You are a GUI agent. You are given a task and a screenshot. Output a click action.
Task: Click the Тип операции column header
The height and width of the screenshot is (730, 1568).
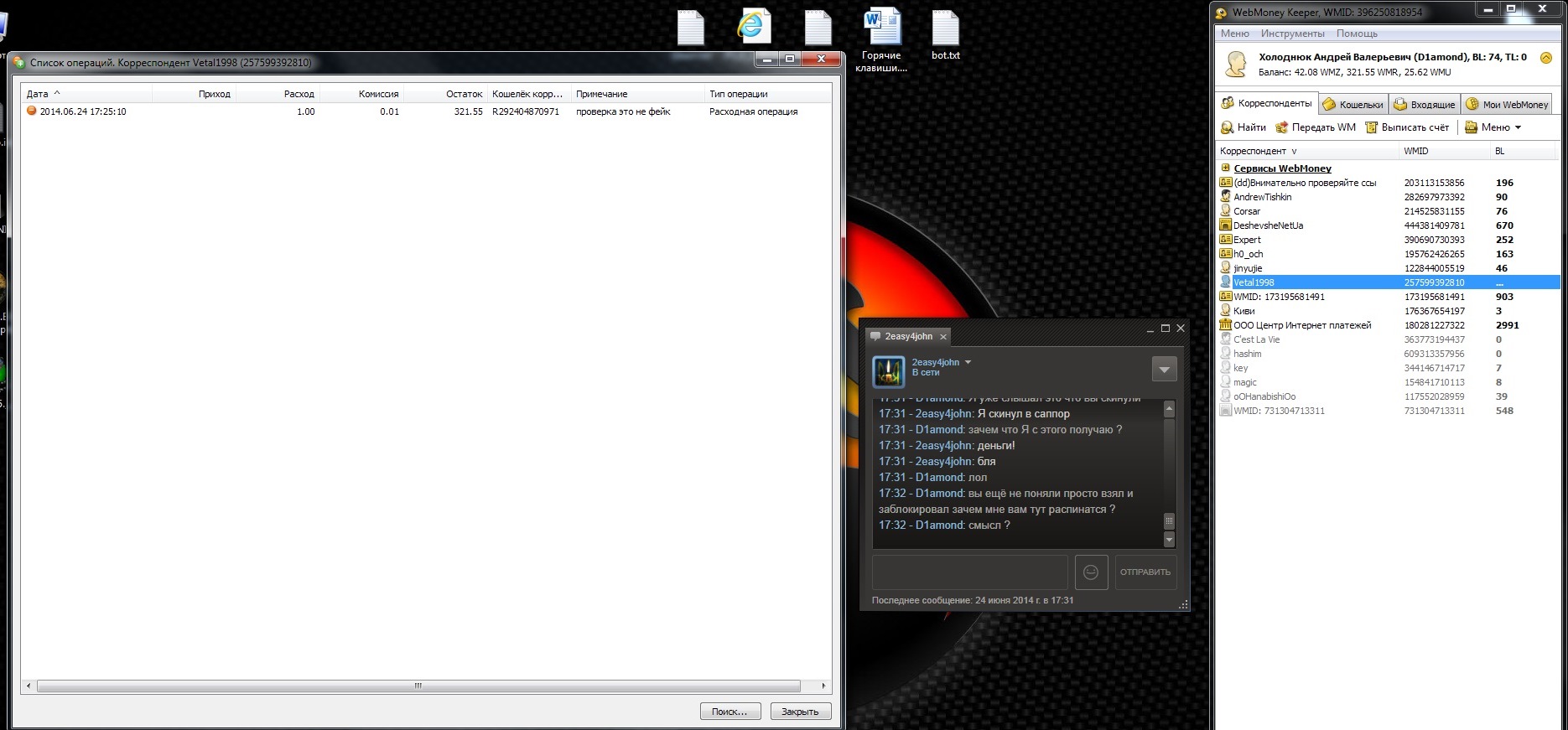(767, 94)
